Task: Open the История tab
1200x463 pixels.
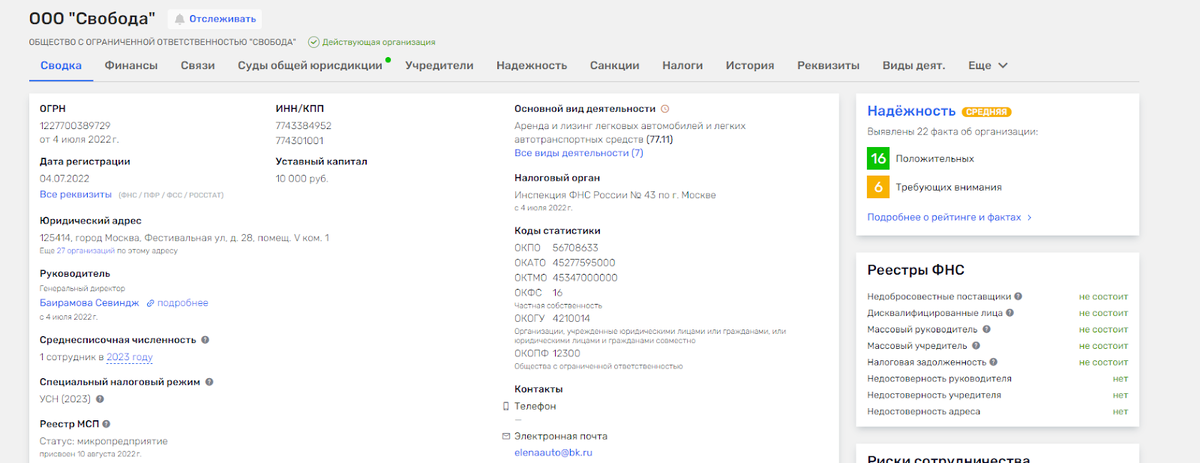Action: point(750,66)
